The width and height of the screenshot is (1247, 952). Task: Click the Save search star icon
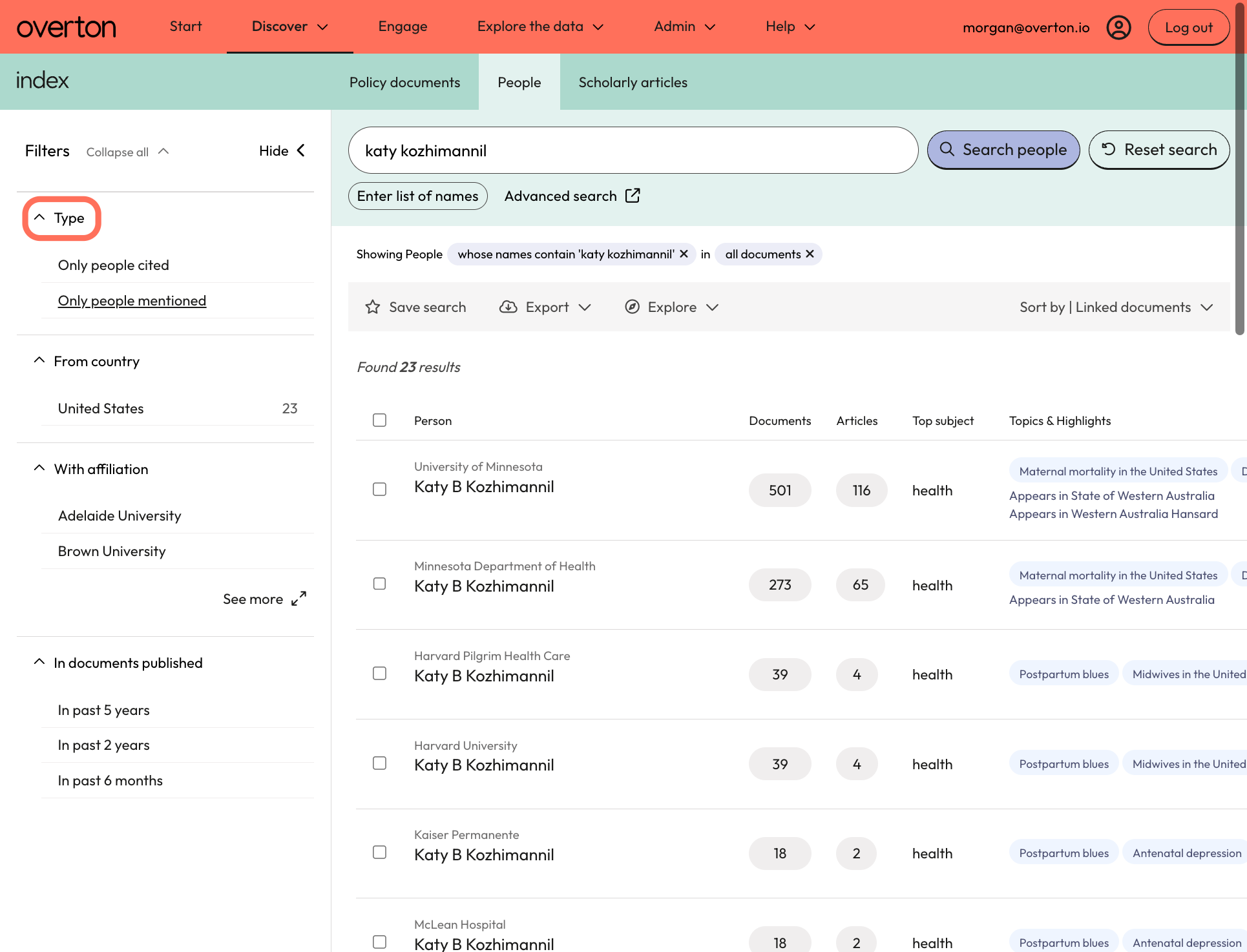tap(372, 307)
